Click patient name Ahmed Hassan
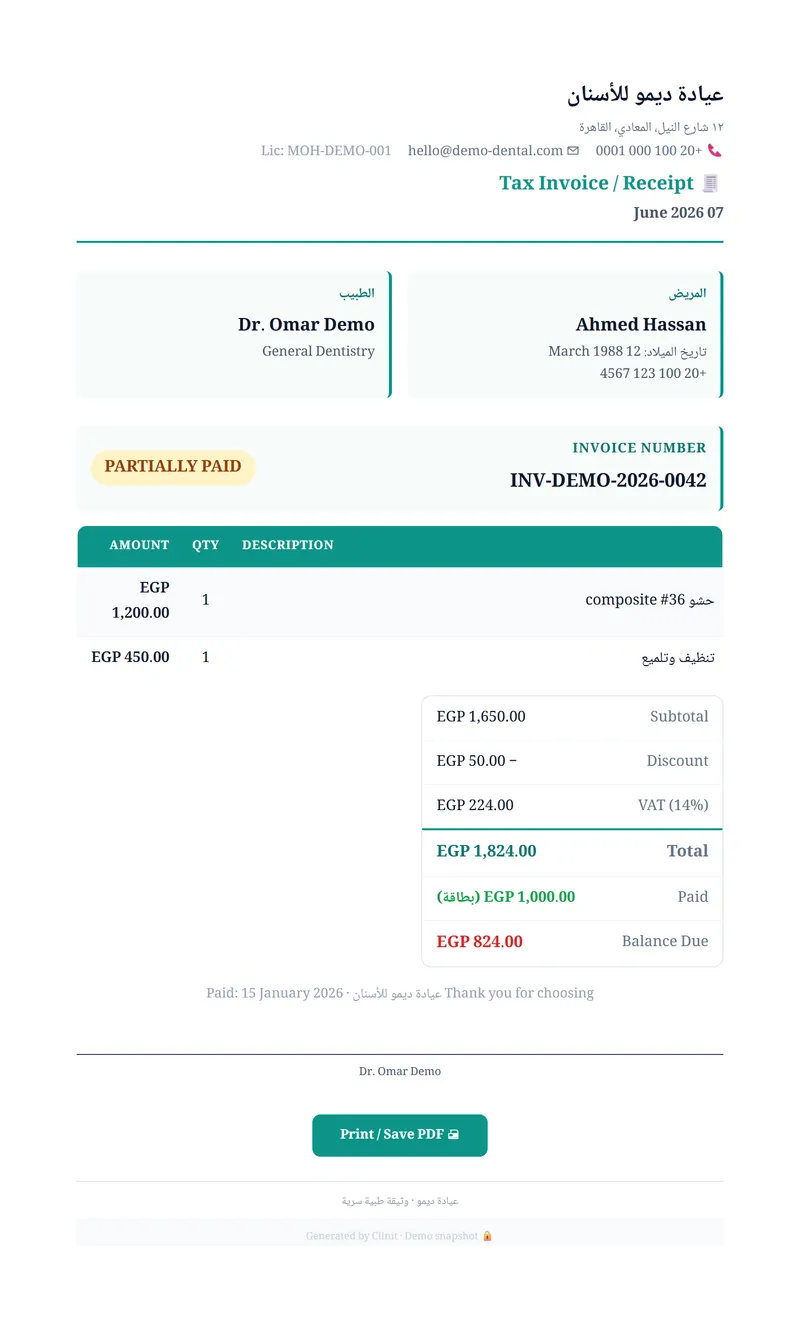 coord(641,325)
